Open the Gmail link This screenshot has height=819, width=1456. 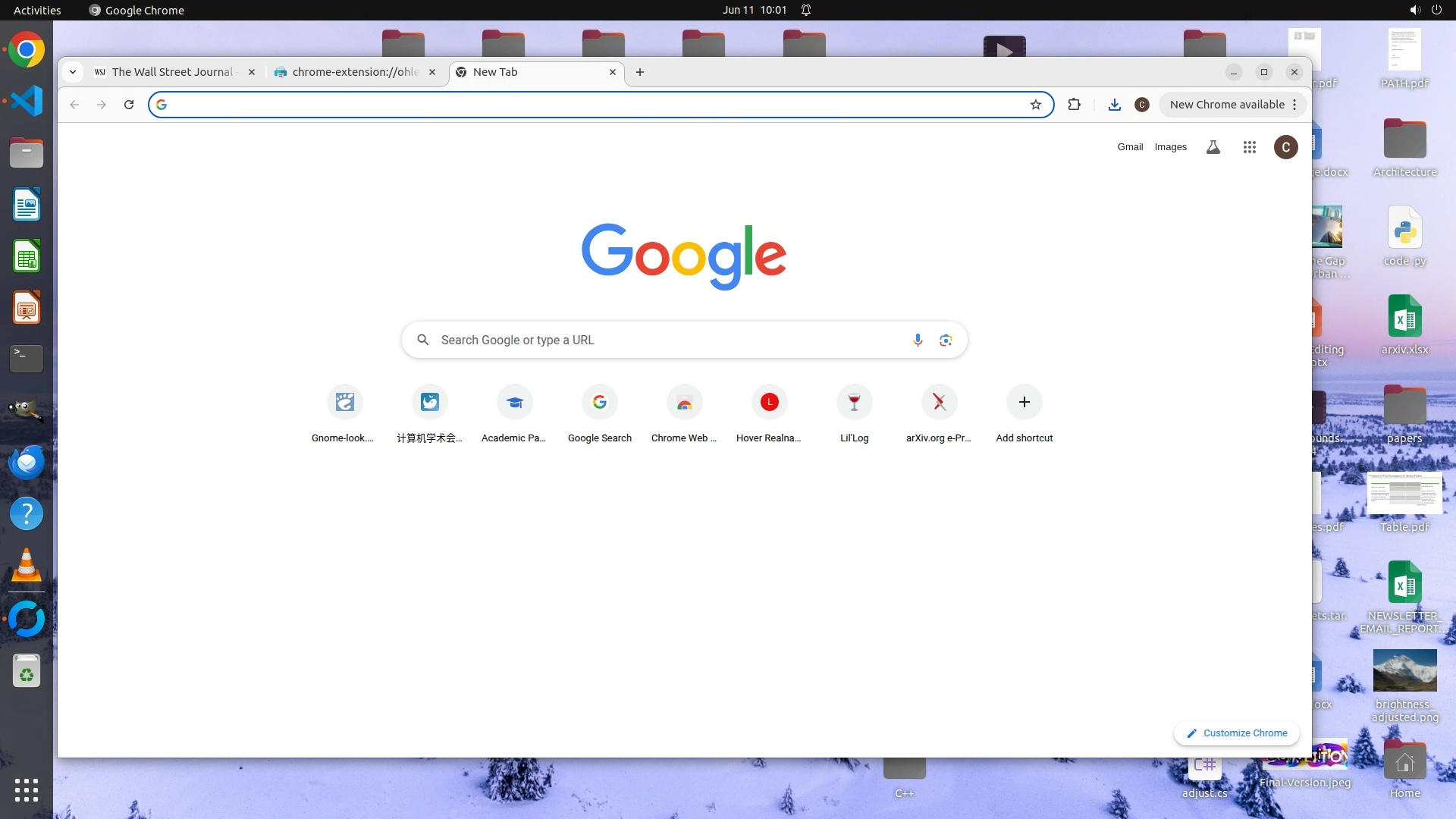click(1130, 147)
